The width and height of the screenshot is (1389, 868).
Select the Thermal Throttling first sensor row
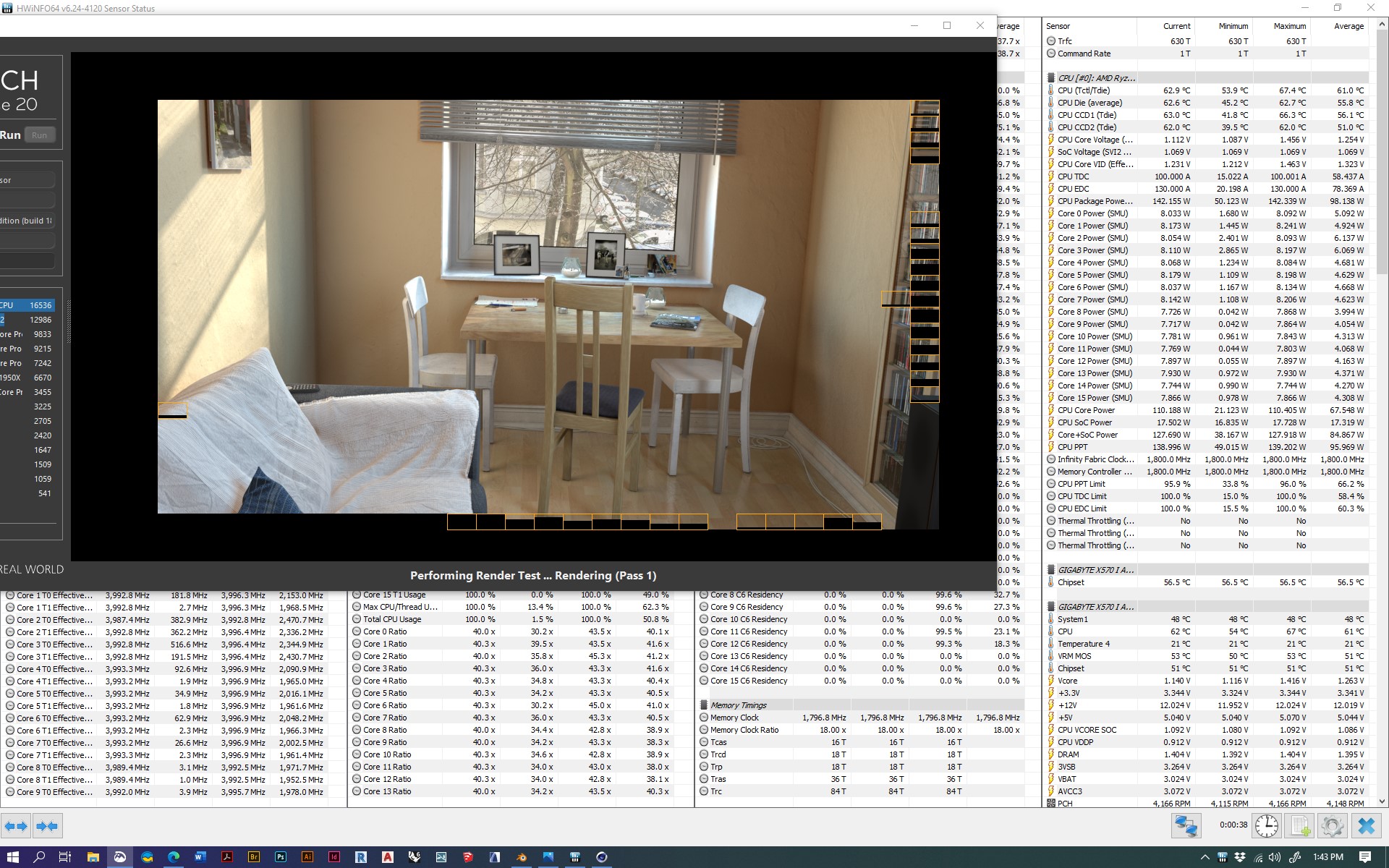[1095, 521]
